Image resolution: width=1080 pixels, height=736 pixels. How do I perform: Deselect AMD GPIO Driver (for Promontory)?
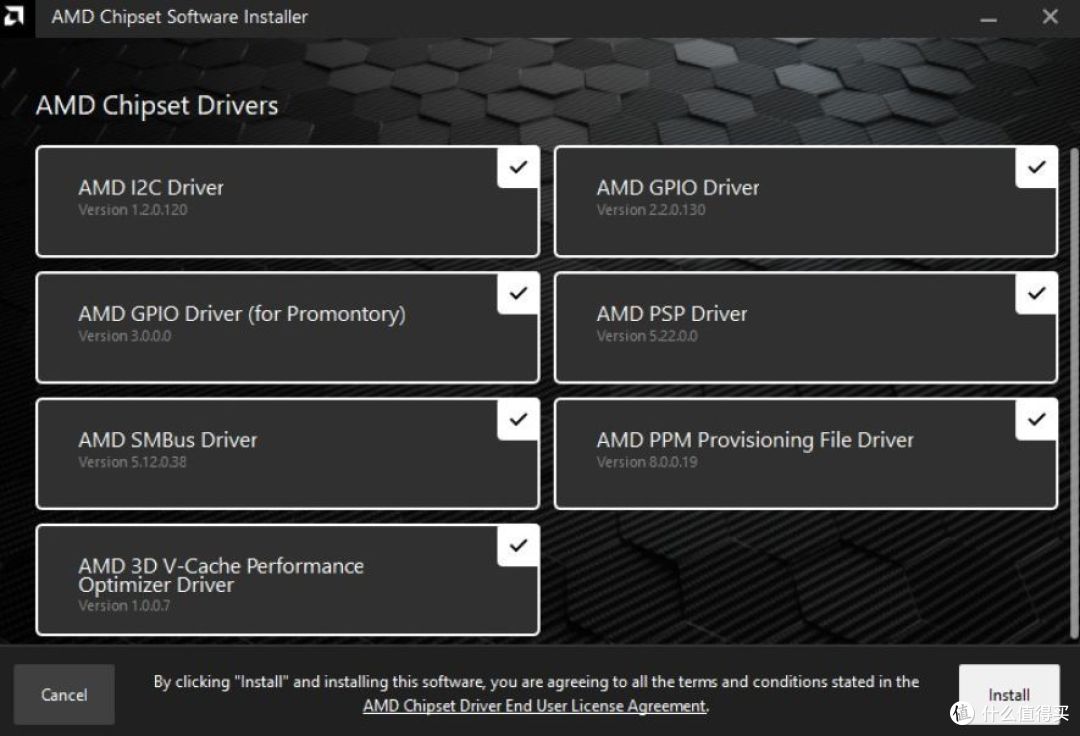[517, 293]
